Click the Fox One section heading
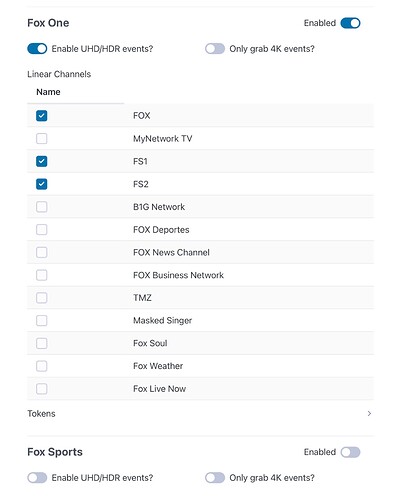The image size is (395, 500). (x=48, y=23)
